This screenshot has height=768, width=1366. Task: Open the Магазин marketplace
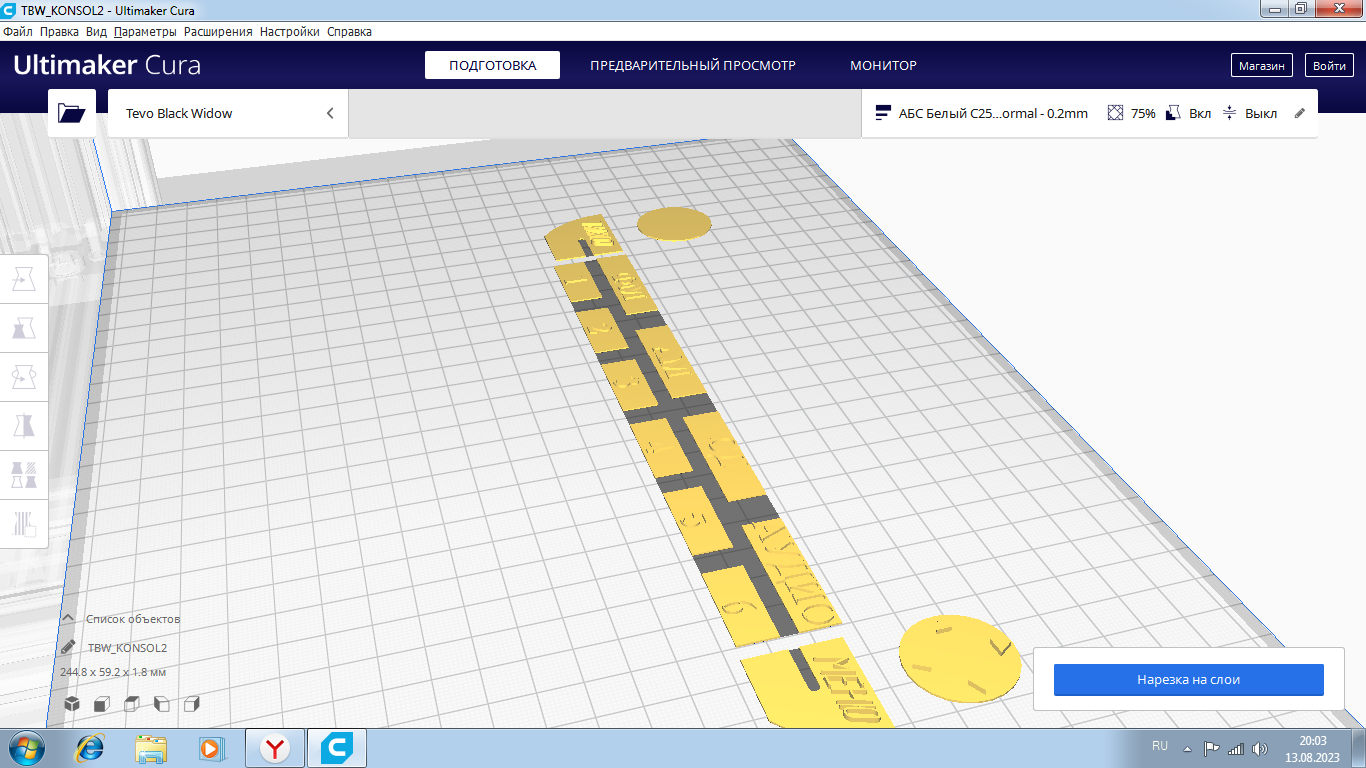point(1261,65)
